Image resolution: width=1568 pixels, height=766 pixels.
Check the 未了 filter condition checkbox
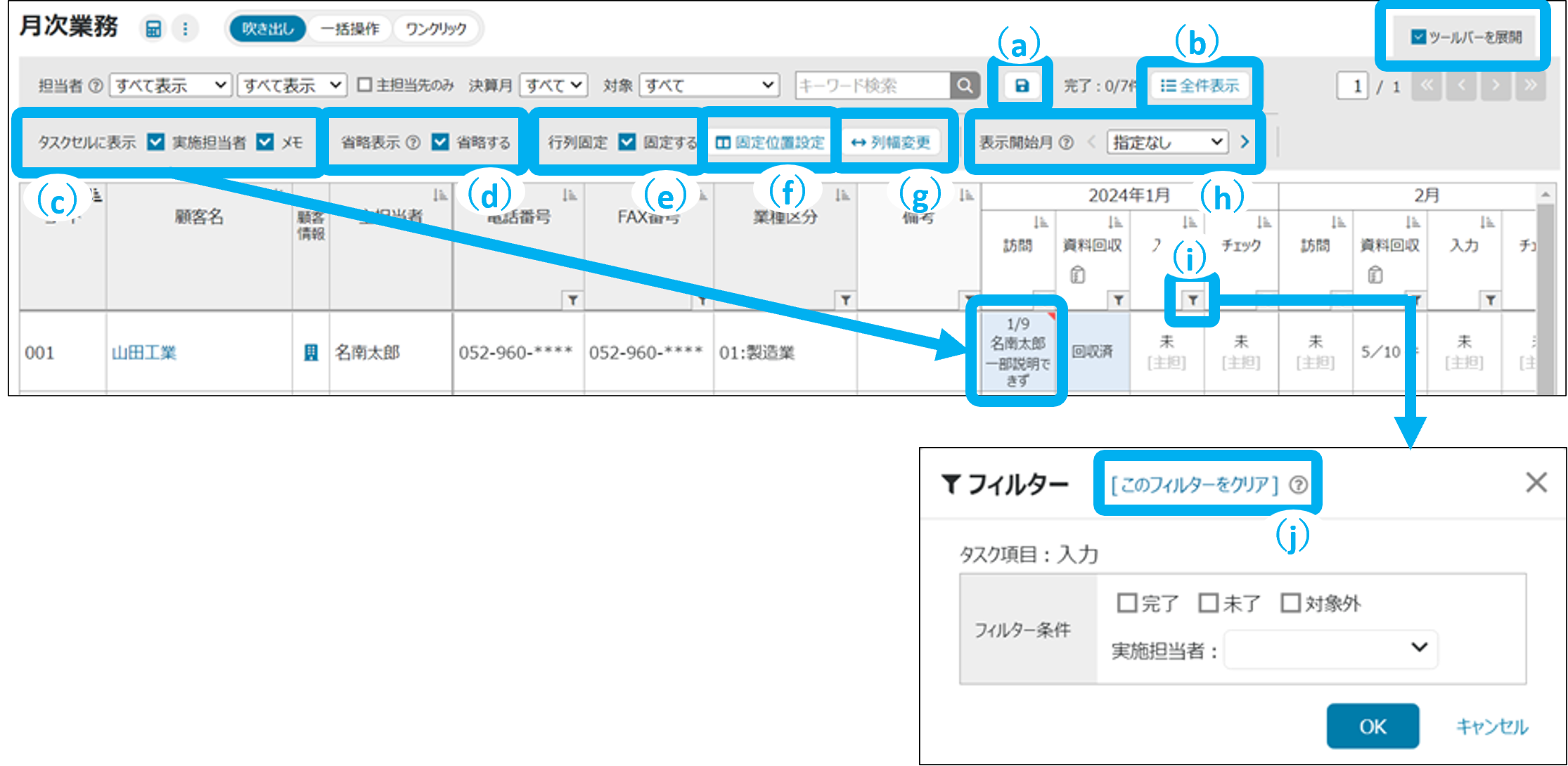[1208, 603]
